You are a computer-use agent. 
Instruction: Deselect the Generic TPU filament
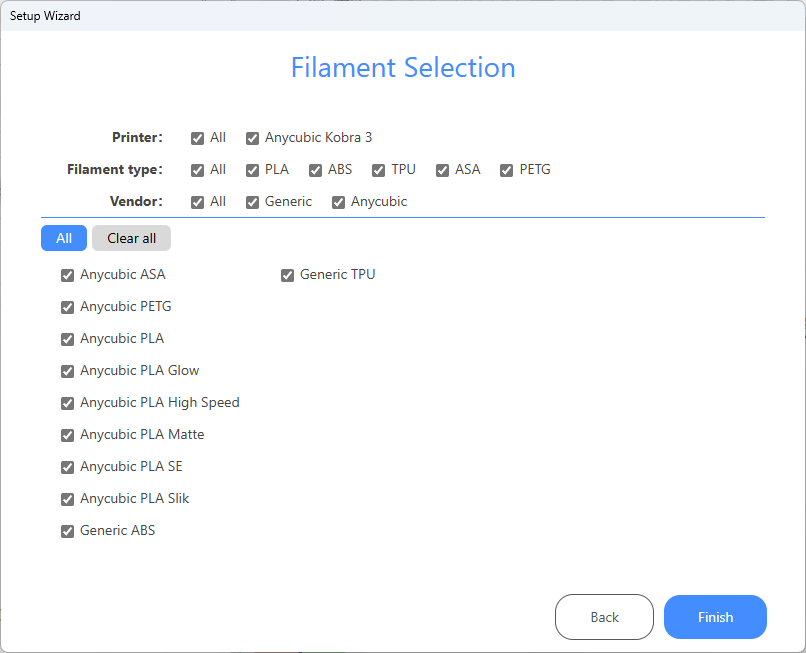(288, 275)
